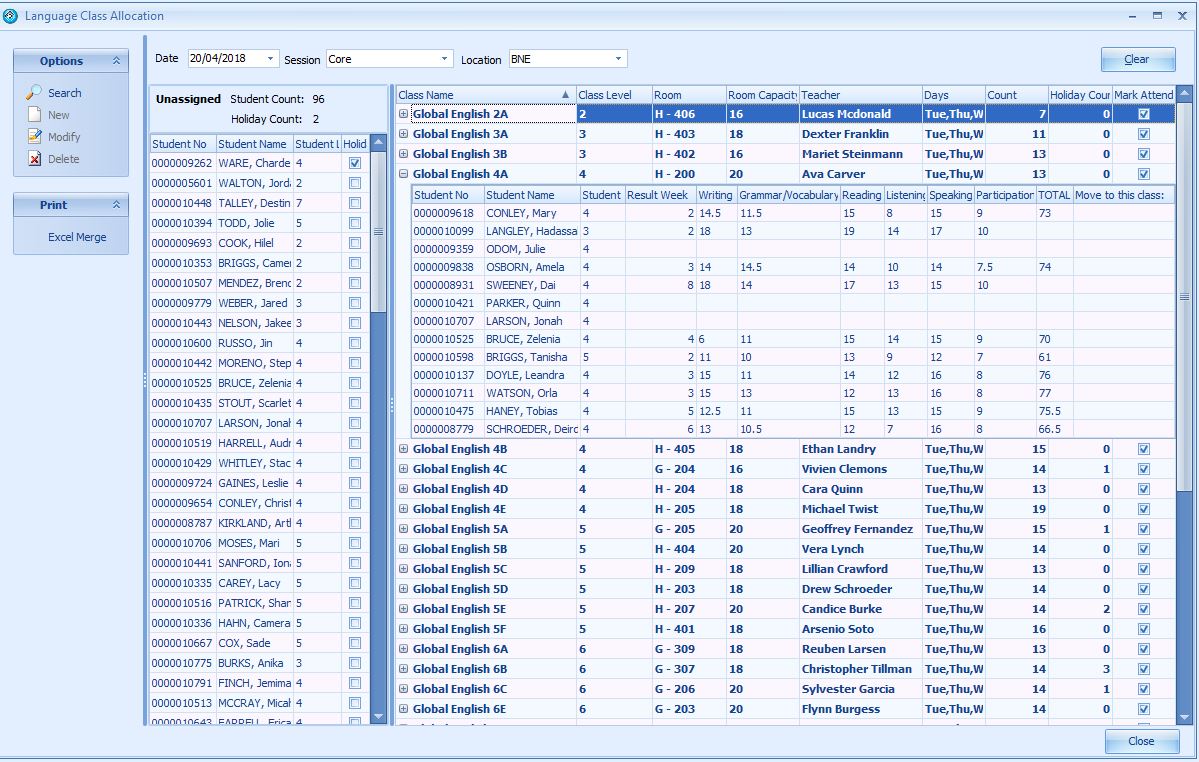
Task: Click Excel Merge link
Action: pyautogui.click(x=77, y=237)
